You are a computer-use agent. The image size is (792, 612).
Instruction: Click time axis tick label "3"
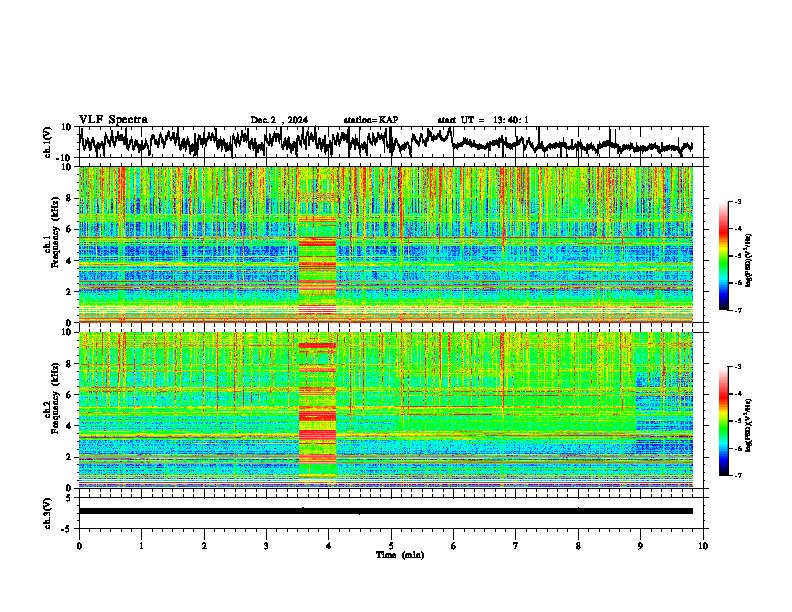pyautogui.click(x=266, y=546)
